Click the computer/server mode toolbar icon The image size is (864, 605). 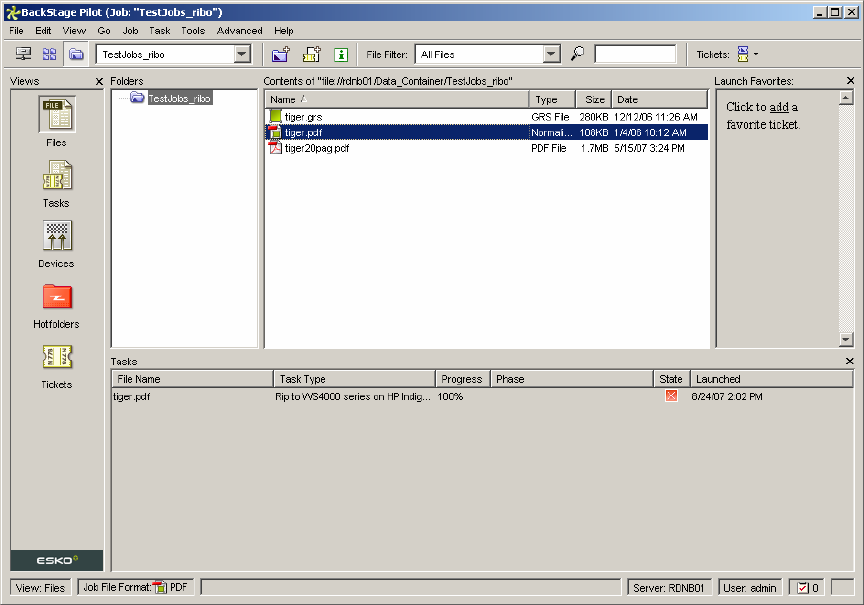[23, 54]
